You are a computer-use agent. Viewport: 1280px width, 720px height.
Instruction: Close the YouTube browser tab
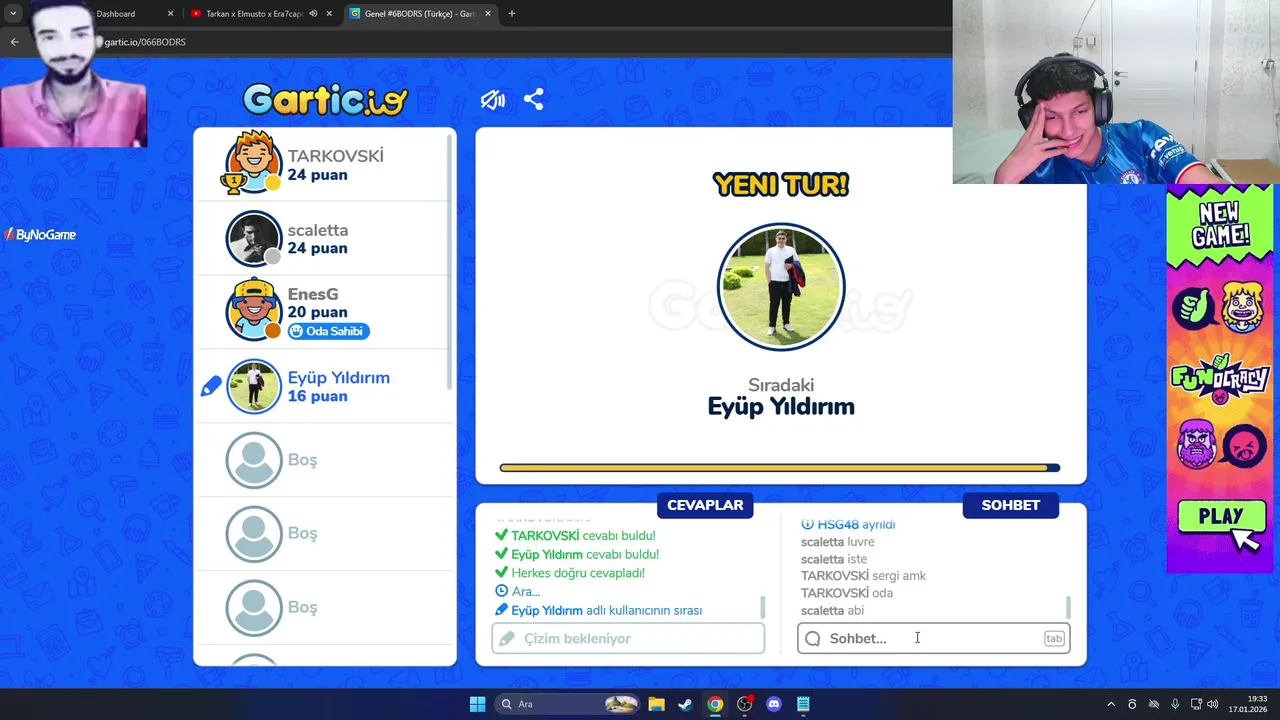click(329, 14)
